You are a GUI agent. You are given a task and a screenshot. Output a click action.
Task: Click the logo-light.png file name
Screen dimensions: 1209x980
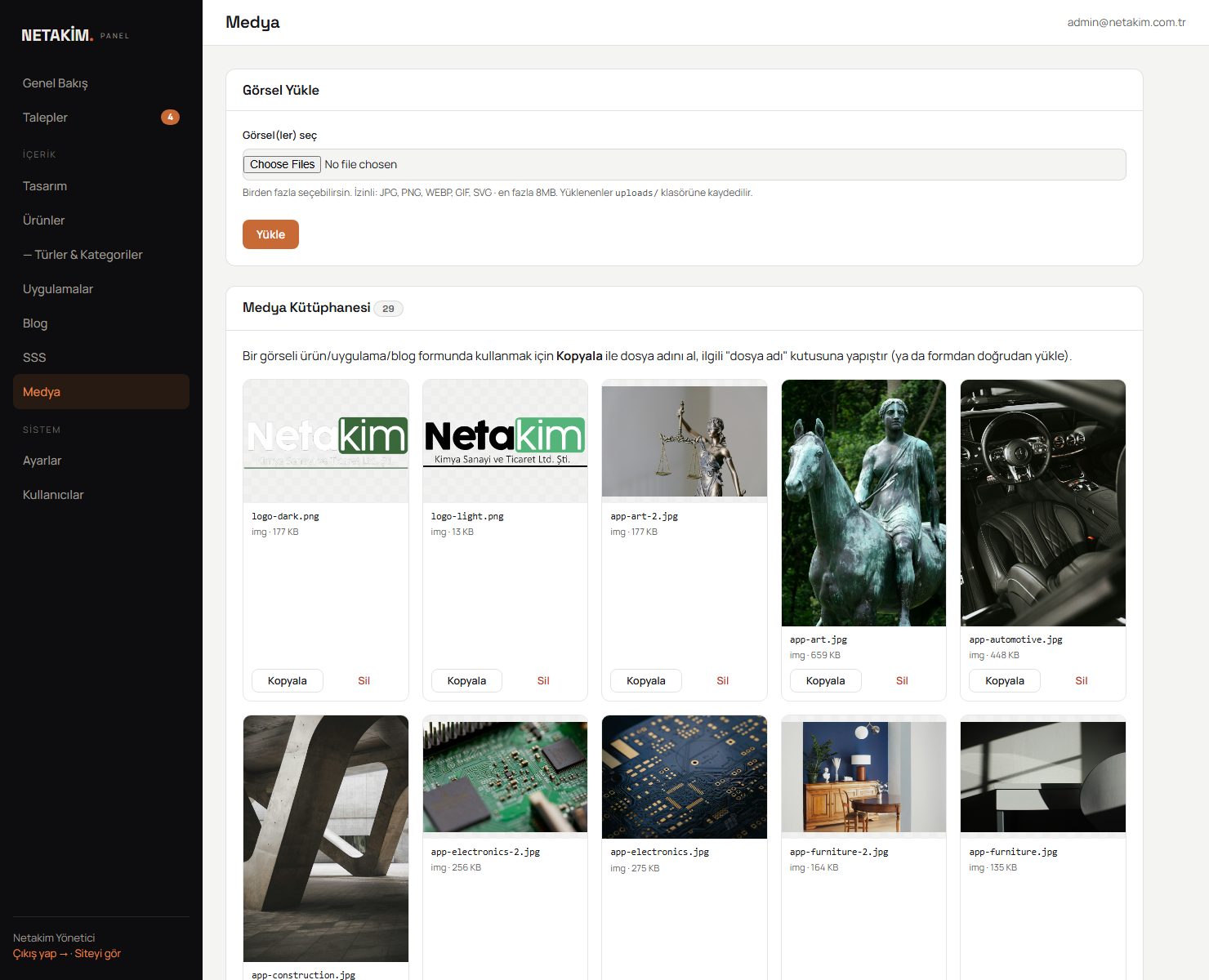(x=467, y=516)
